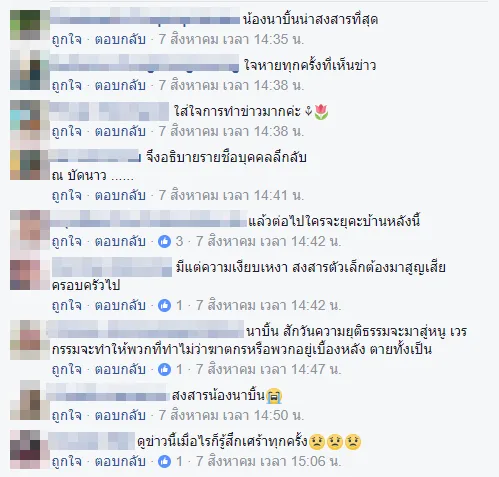Click the third sad emoji in the last comment

coord(353,442)
